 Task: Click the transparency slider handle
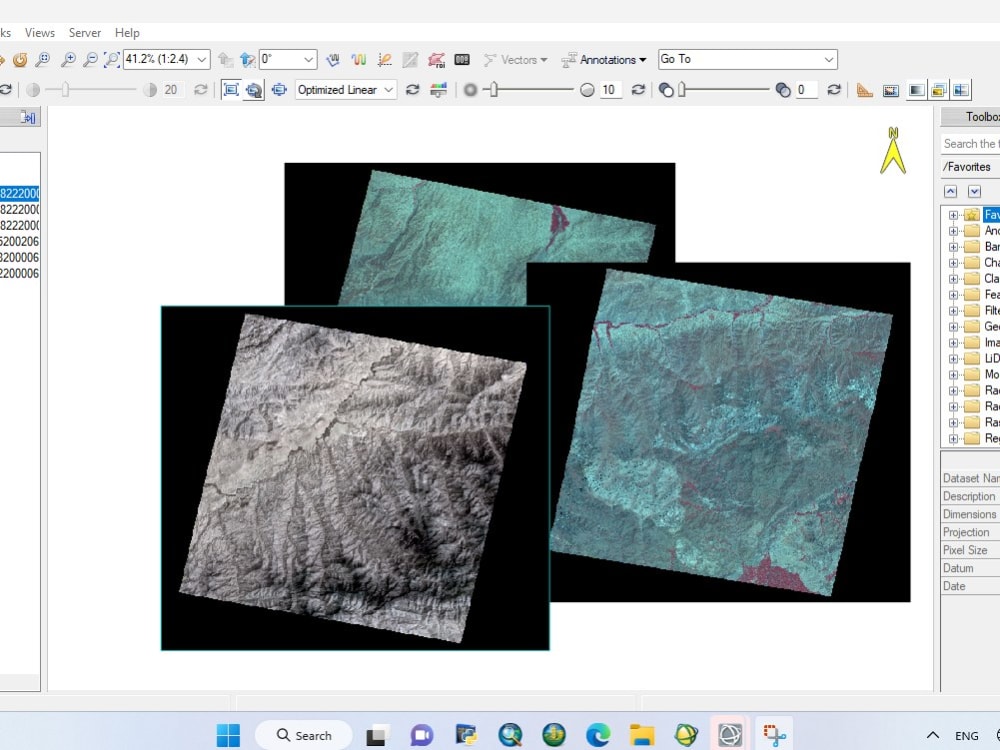point(682,90)
